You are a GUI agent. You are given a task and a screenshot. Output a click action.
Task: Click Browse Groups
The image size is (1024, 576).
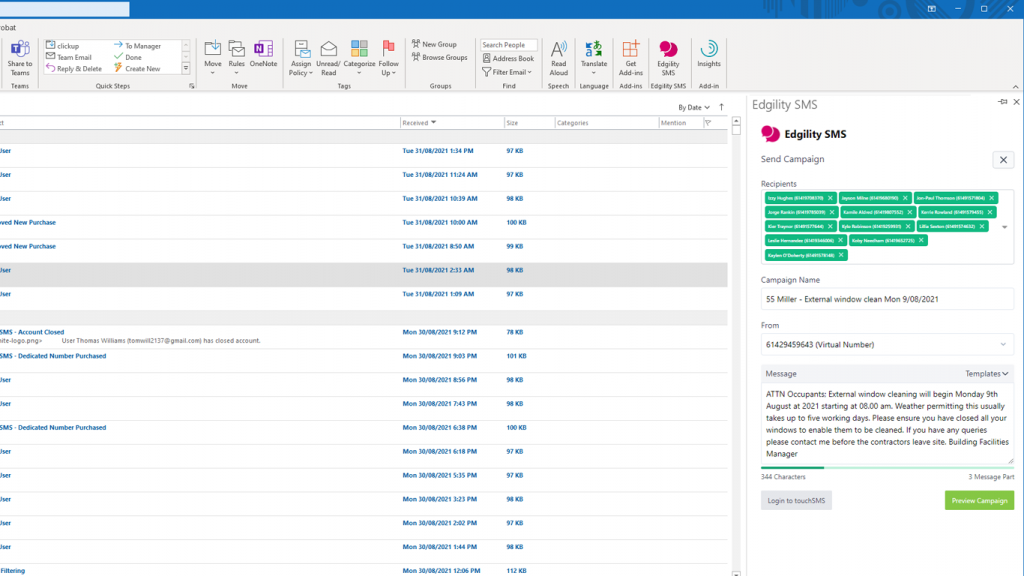coord(440,57)
